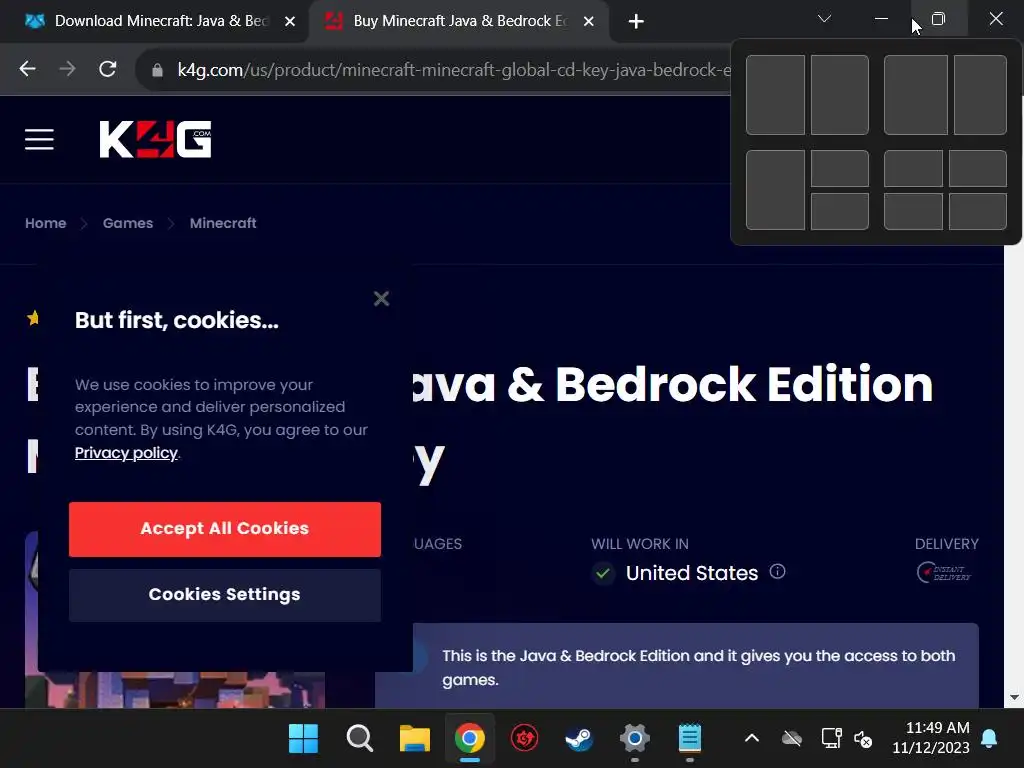Go back to previous page
1024x768 pixels.
pos(27,69)
